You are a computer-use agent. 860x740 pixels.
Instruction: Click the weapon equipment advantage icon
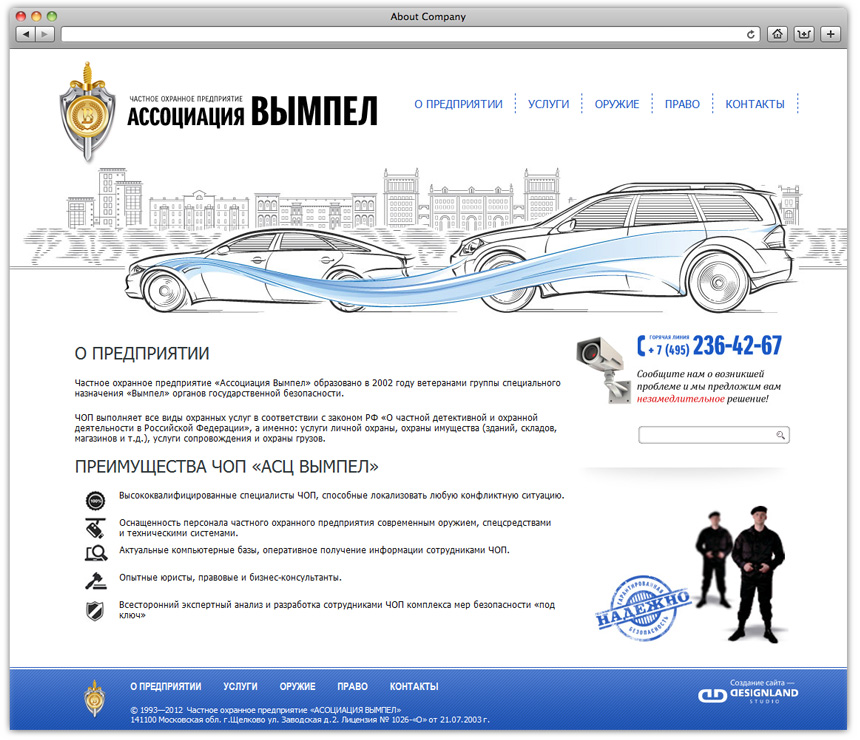point(95,528)
